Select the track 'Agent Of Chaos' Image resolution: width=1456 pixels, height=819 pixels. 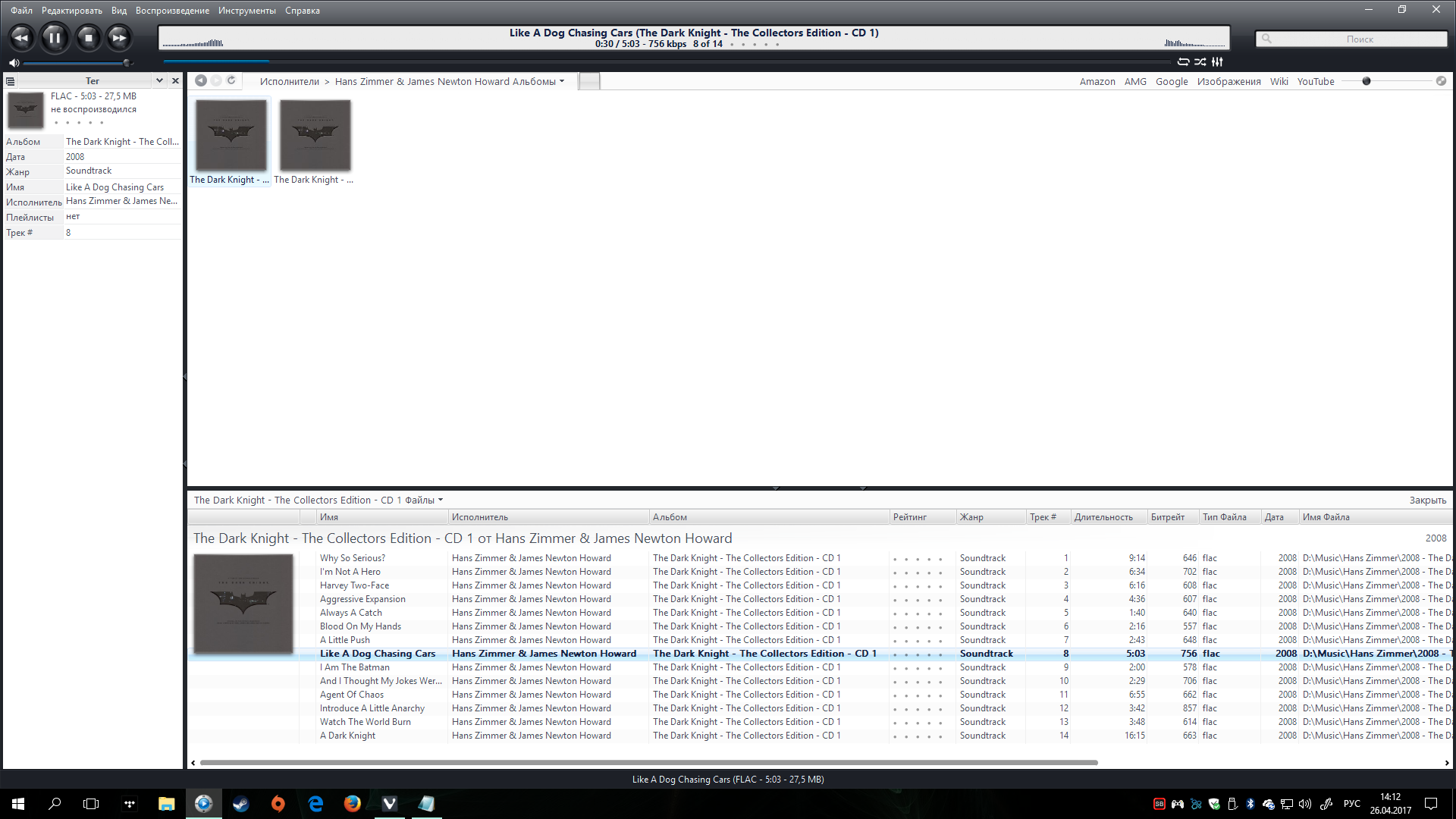click(x=352, y=695)
